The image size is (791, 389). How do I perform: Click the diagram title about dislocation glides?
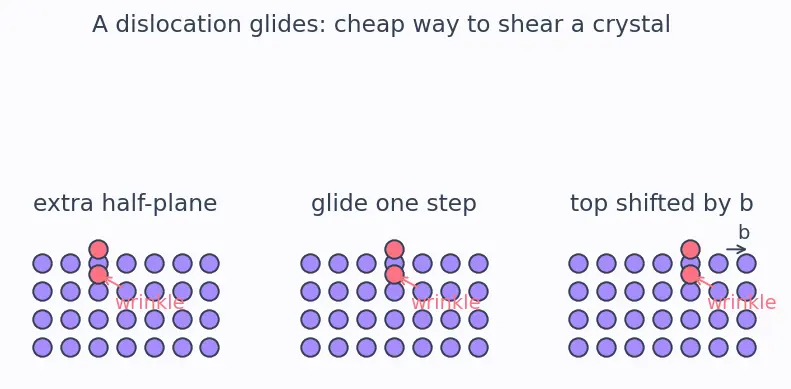[x=381, y=24]
